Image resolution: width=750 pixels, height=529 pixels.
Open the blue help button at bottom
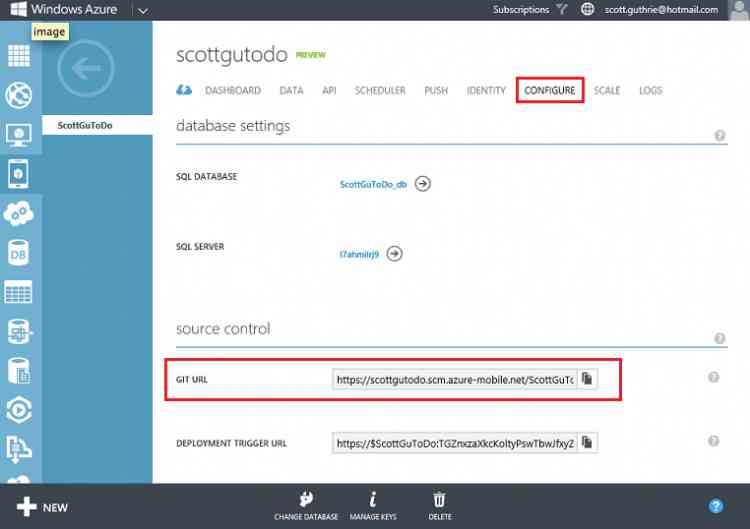pos(716,506)
